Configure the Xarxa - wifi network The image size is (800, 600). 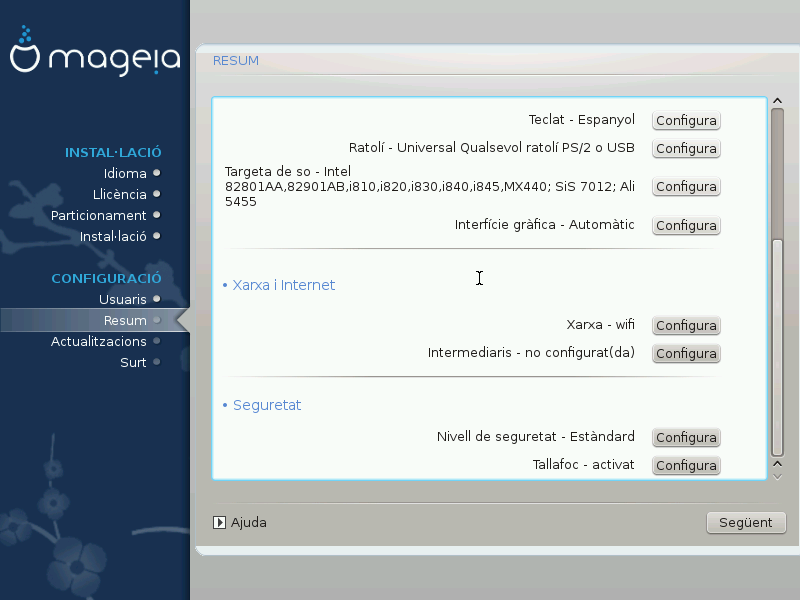(686, 326)
